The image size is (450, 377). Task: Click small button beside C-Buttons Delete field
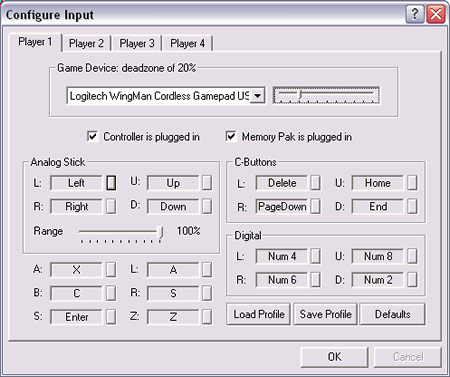316,183
